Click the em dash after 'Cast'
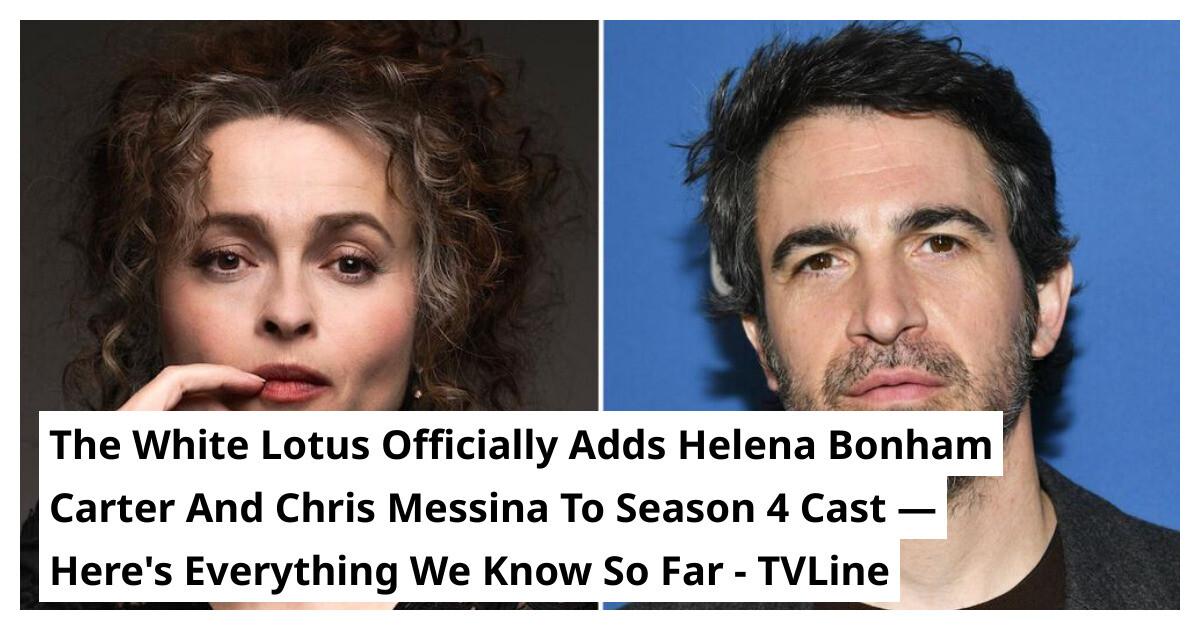Image resolution: width=1200 pixels, height=630 pixels. tap(916, 510)
